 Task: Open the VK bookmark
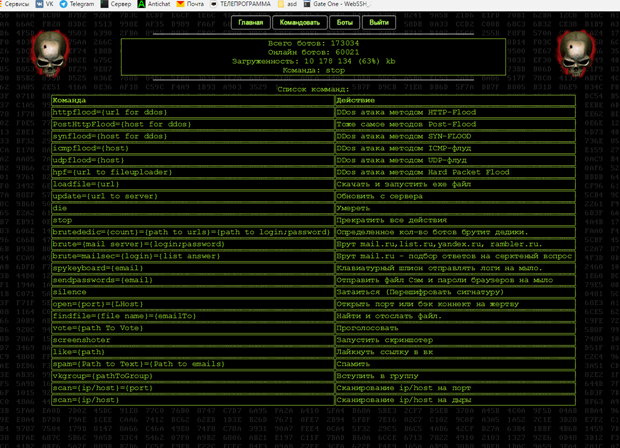(x=44, y=4)
